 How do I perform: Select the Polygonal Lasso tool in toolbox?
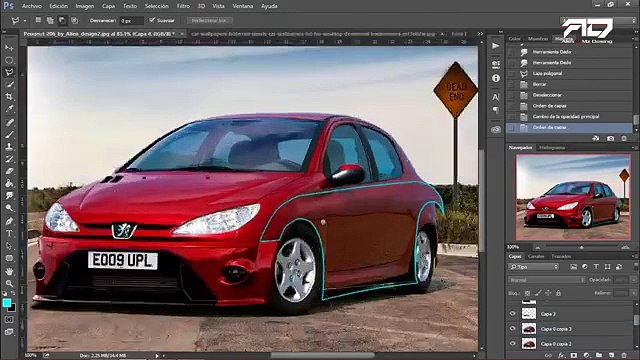(9, 72)
